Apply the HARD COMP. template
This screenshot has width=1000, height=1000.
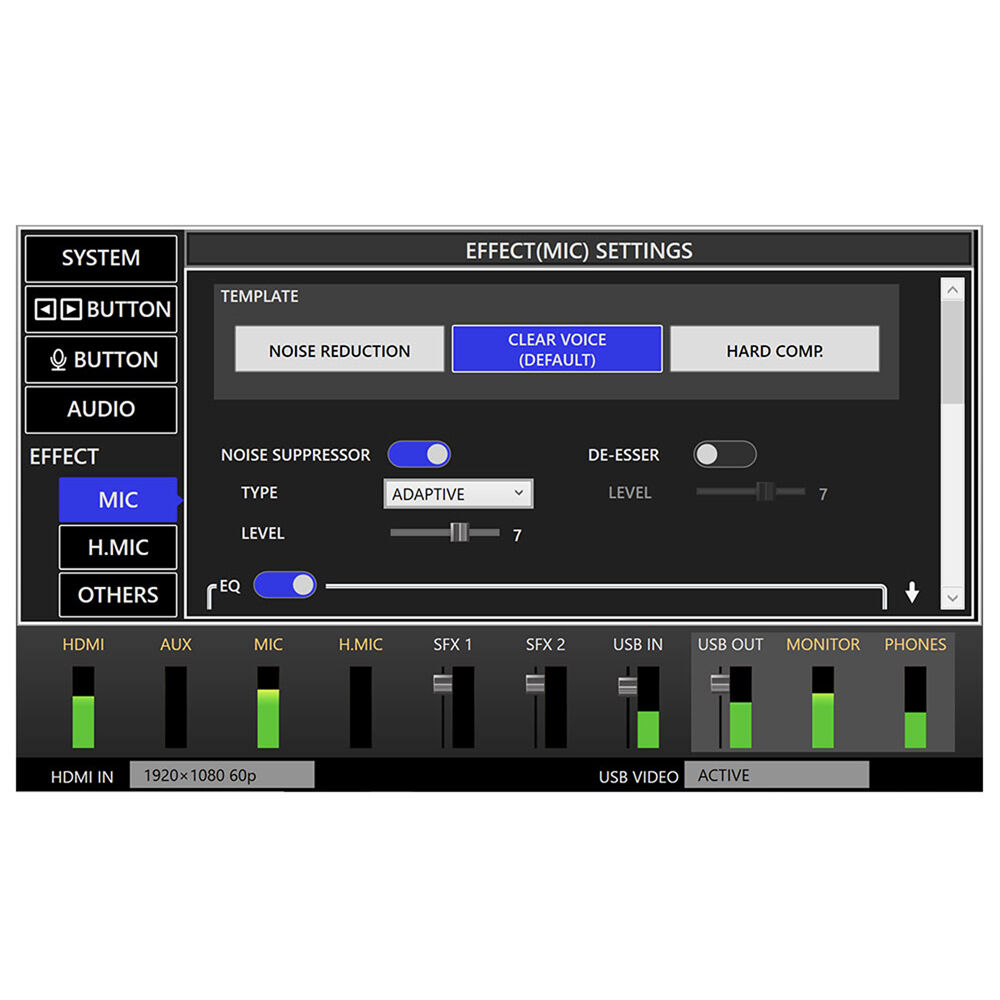click(774, 351)
